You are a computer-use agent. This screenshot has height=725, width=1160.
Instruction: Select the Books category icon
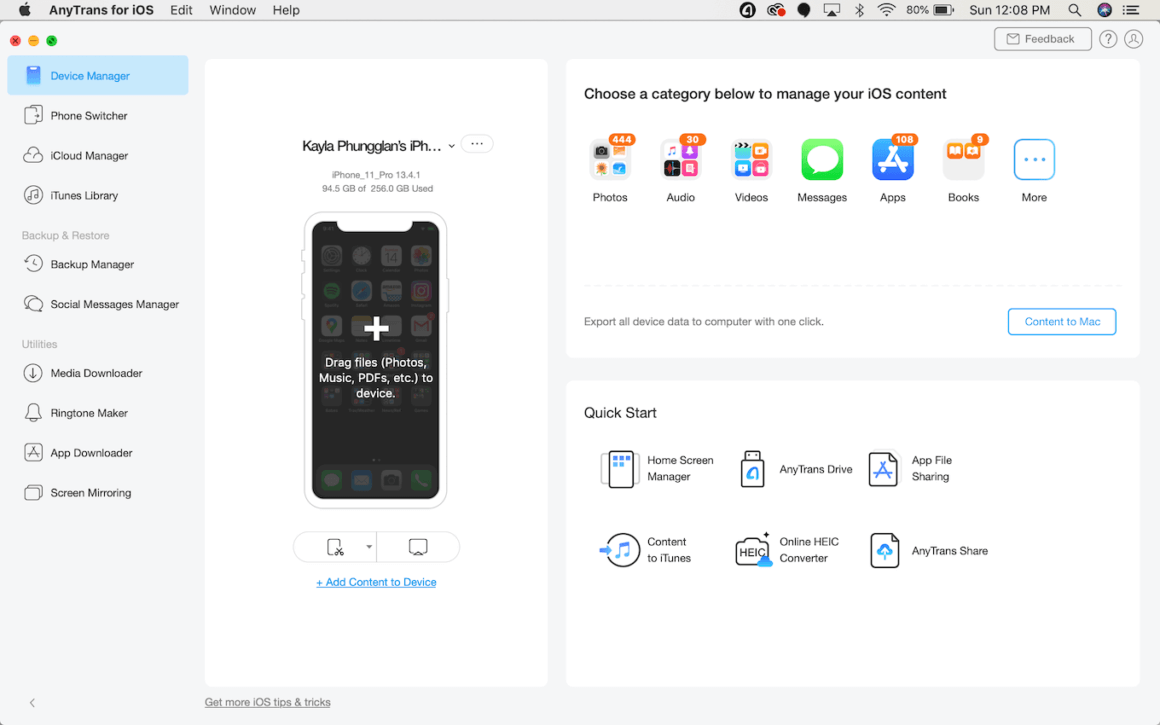click(x=963, y=158)
